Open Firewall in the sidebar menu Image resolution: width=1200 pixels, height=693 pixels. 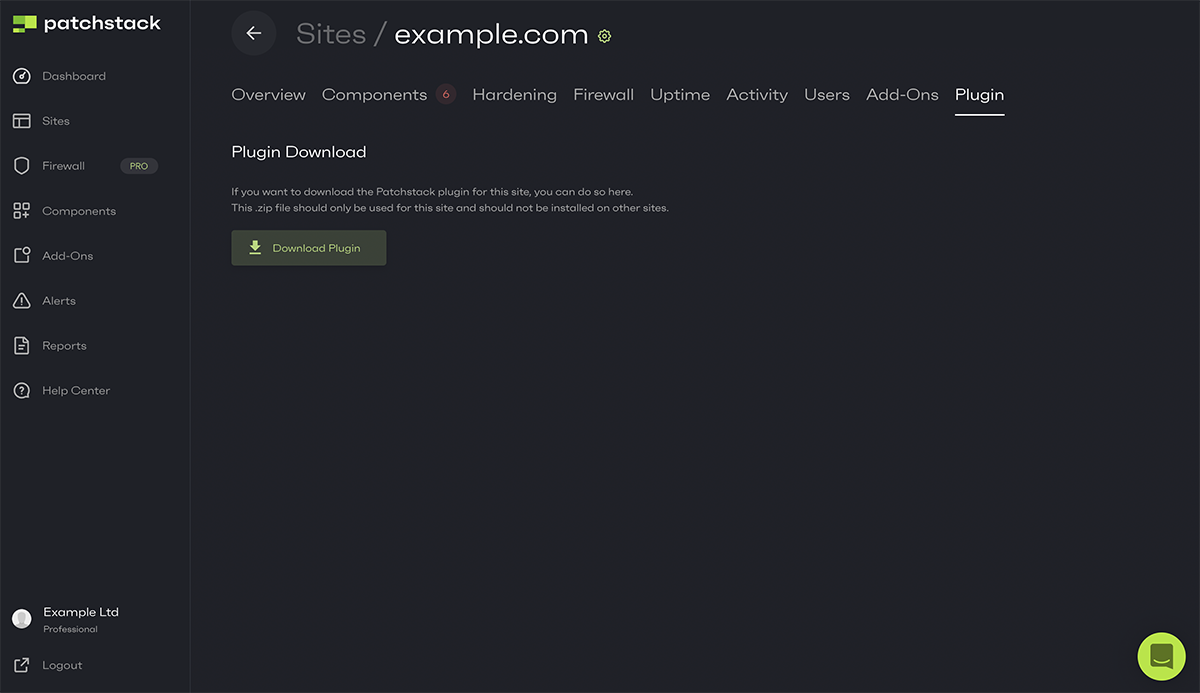pyautogui.click(x=64, y=166)
